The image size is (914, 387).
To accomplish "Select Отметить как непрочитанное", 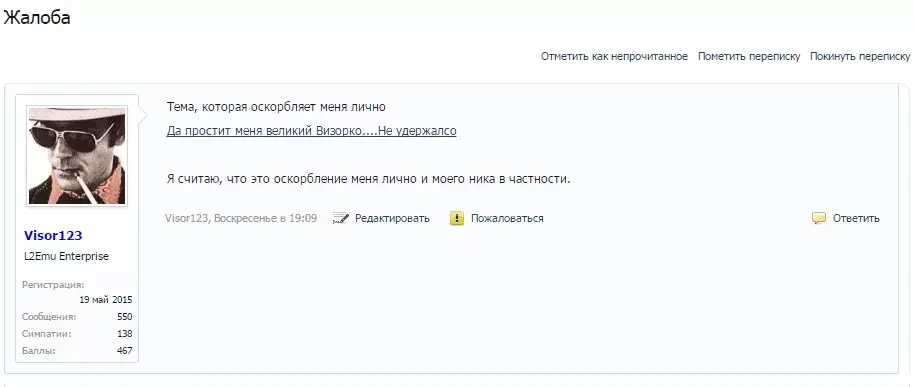I will point(614,57).
